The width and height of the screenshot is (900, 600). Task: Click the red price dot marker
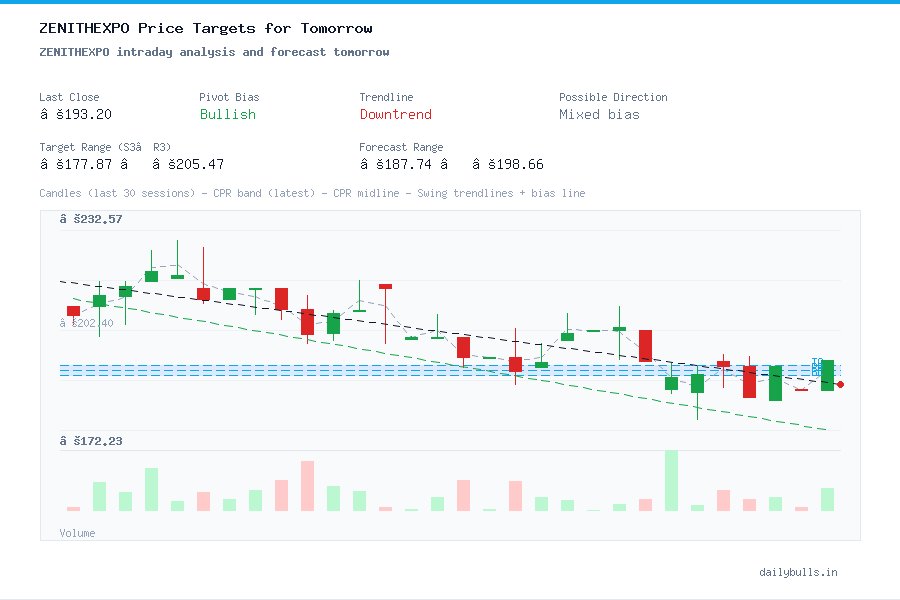pyautogui.click(x=840, y=383)
